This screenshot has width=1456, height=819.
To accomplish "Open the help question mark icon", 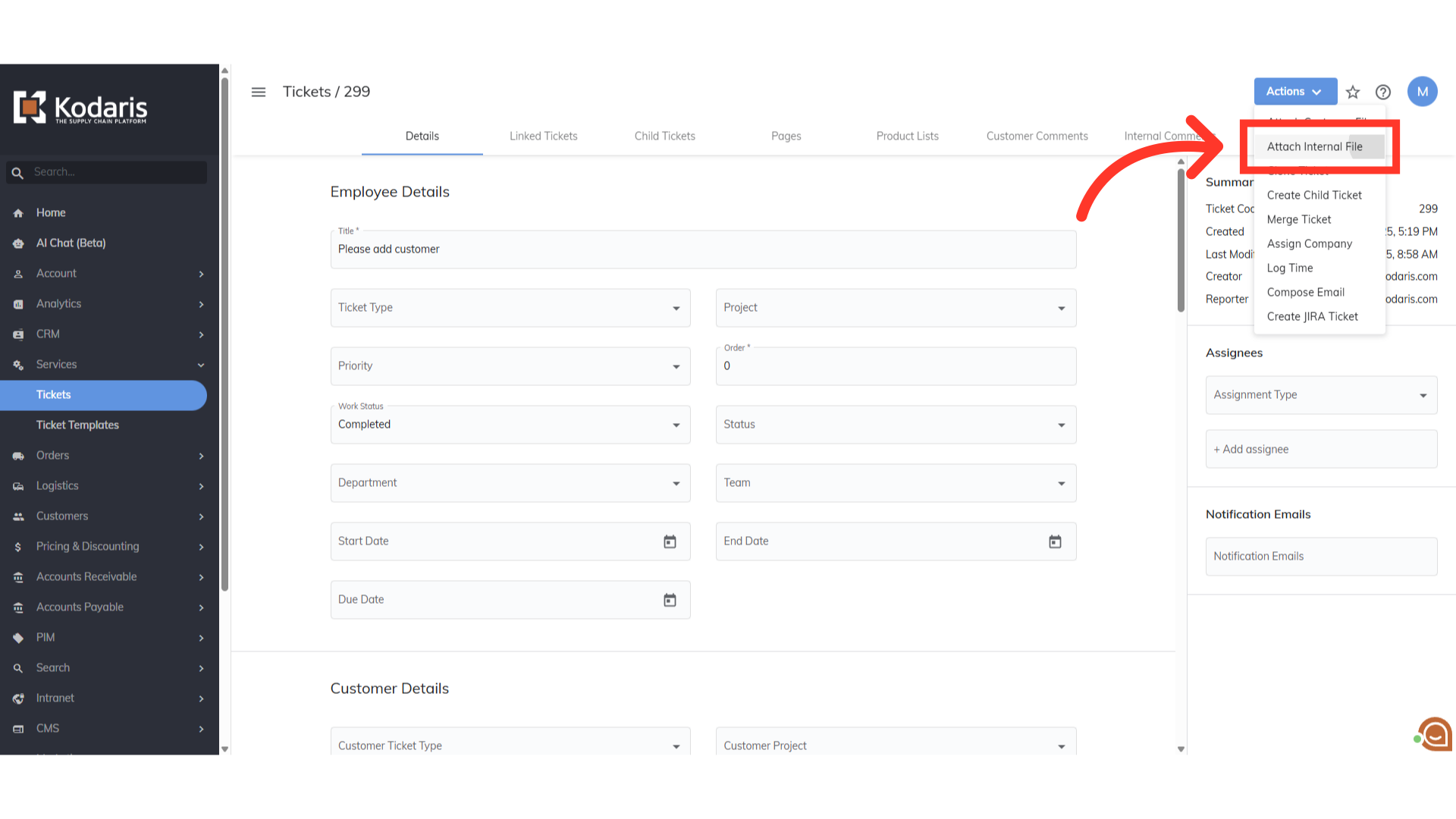I will click(1383, 92).
